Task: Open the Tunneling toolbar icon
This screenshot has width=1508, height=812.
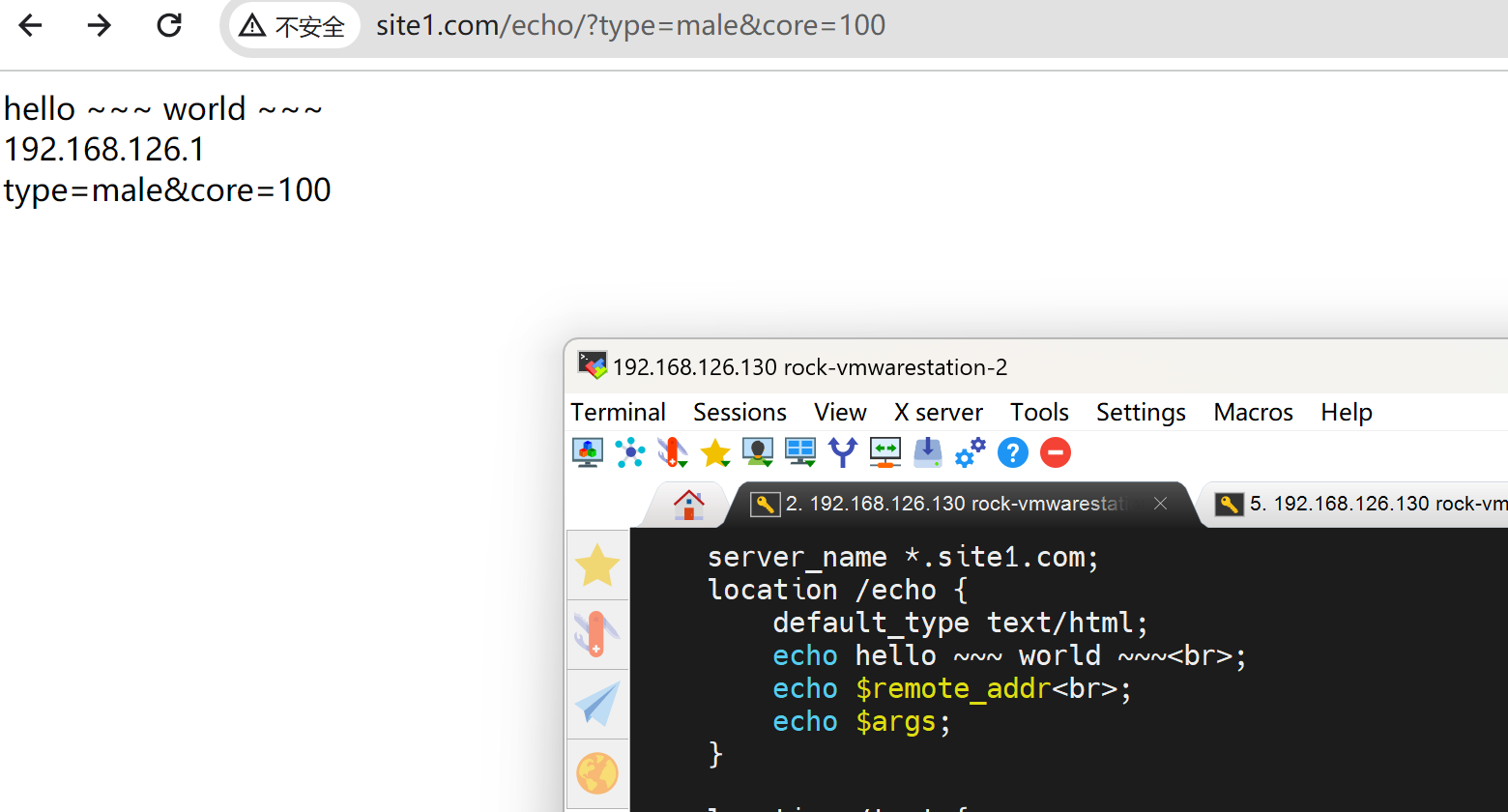Action: point(884,452)
